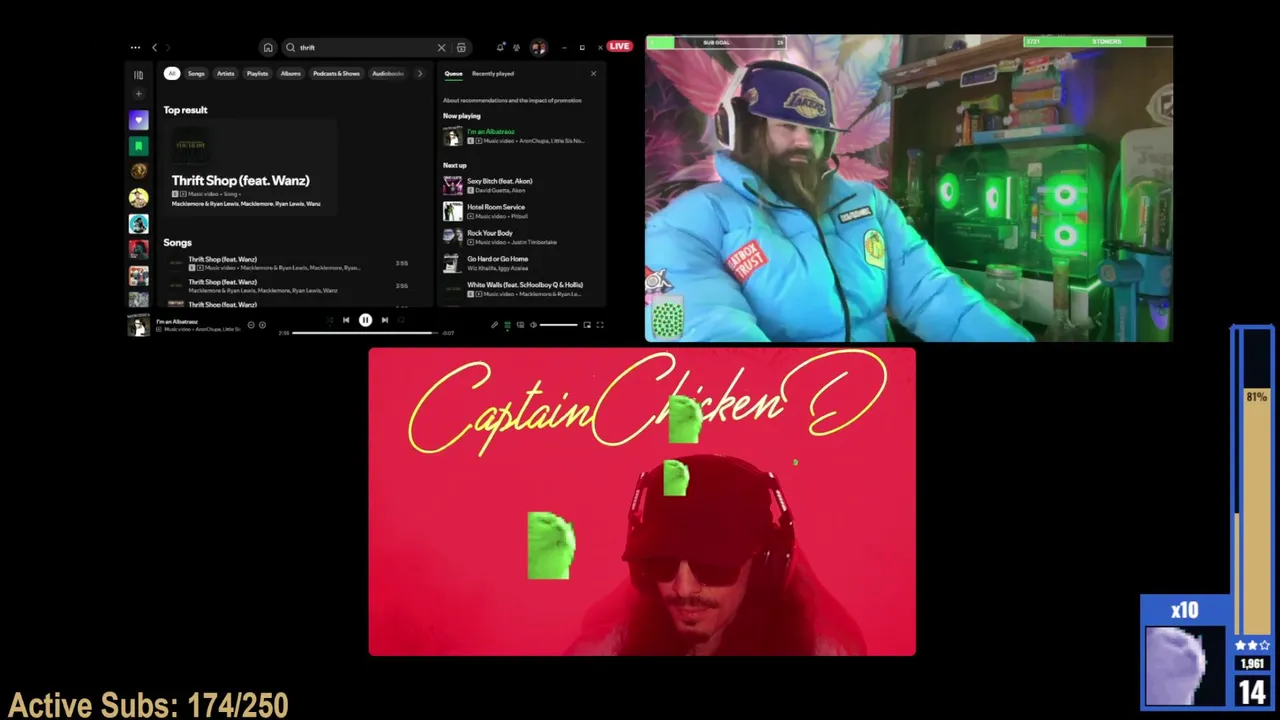This screenshot has width=1280, height=720.
Task: Open Thrift Shop (feat. Wanz) top result card
Action: pyautogui.click(x=250, y=168)
